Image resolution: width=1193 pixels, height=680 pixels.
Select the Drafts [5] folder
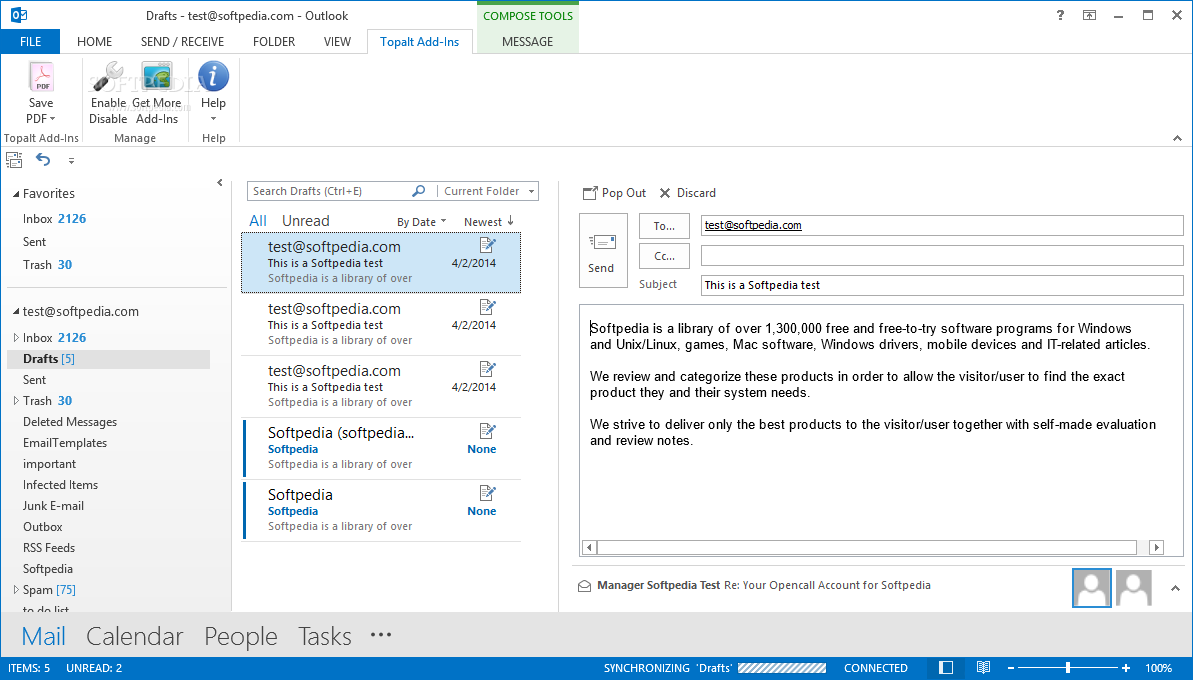click(x=108, y=359)
